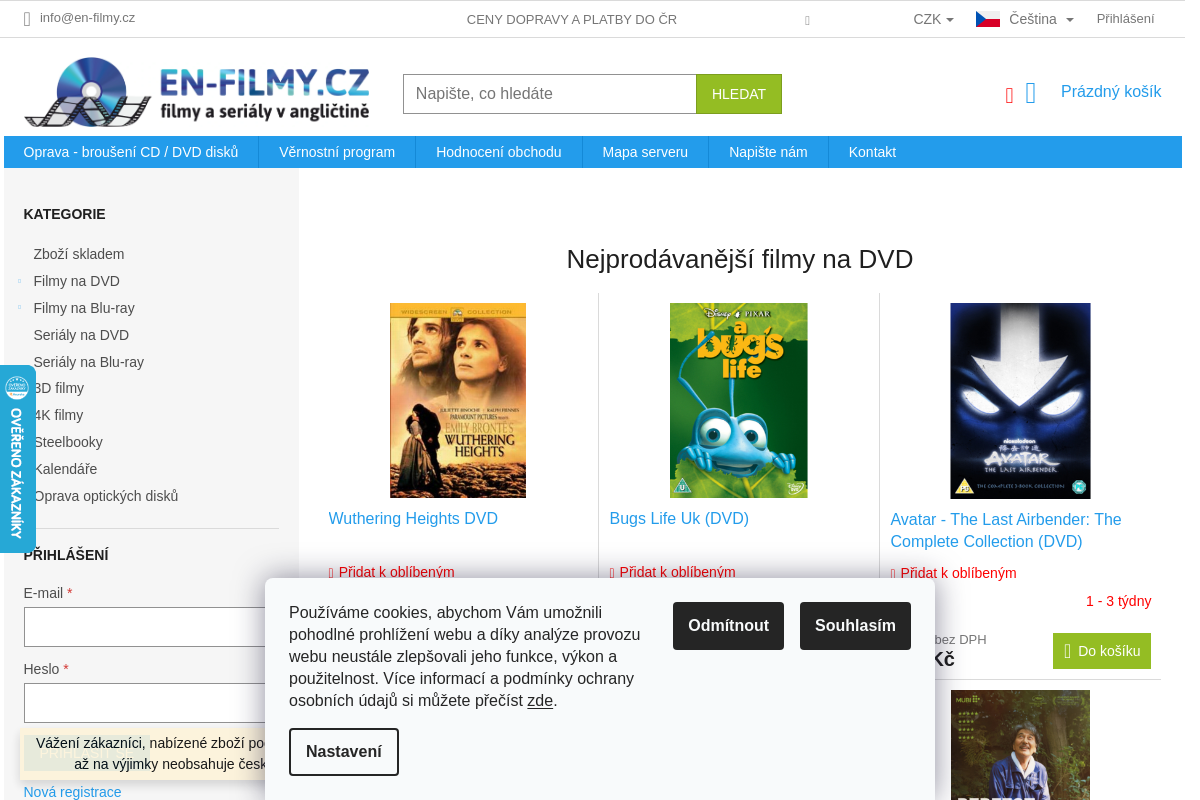The image size is (1200, 800).
Task: Focus the E-mail login field
Action: click(x=150, y=627)
